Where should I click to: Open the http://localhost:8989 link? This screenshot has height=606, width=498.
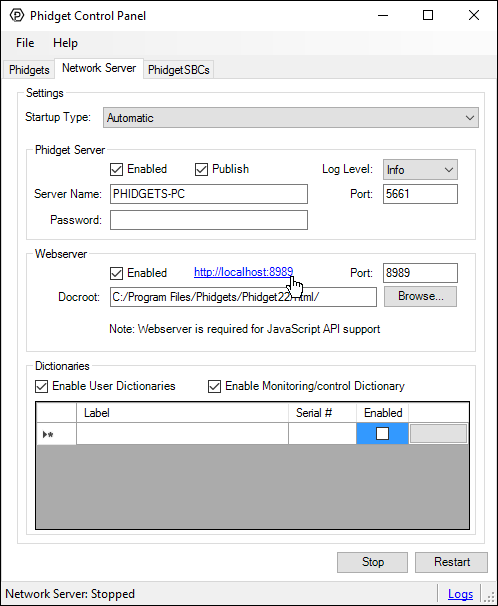[x=243, y=272]
